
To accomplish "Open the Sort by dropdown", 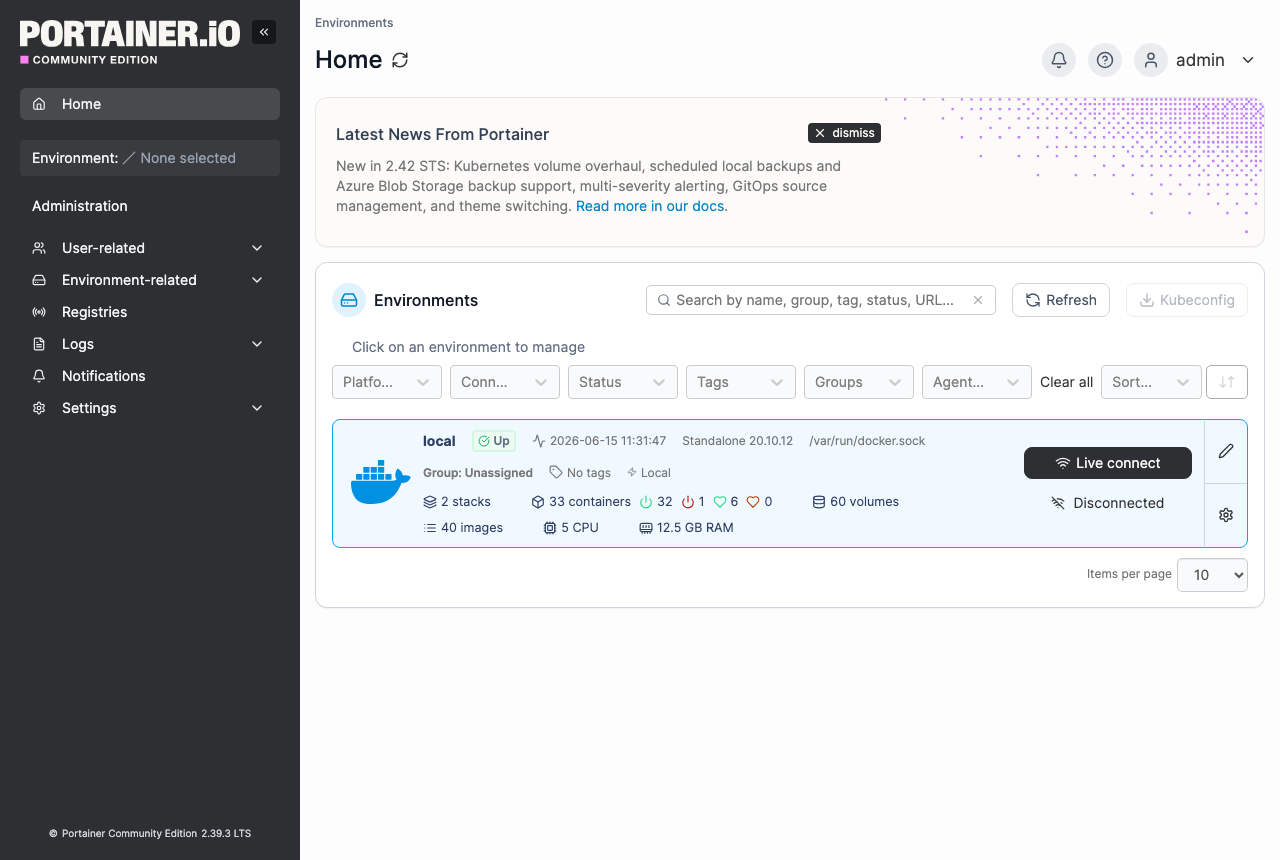I will 1151,382.
